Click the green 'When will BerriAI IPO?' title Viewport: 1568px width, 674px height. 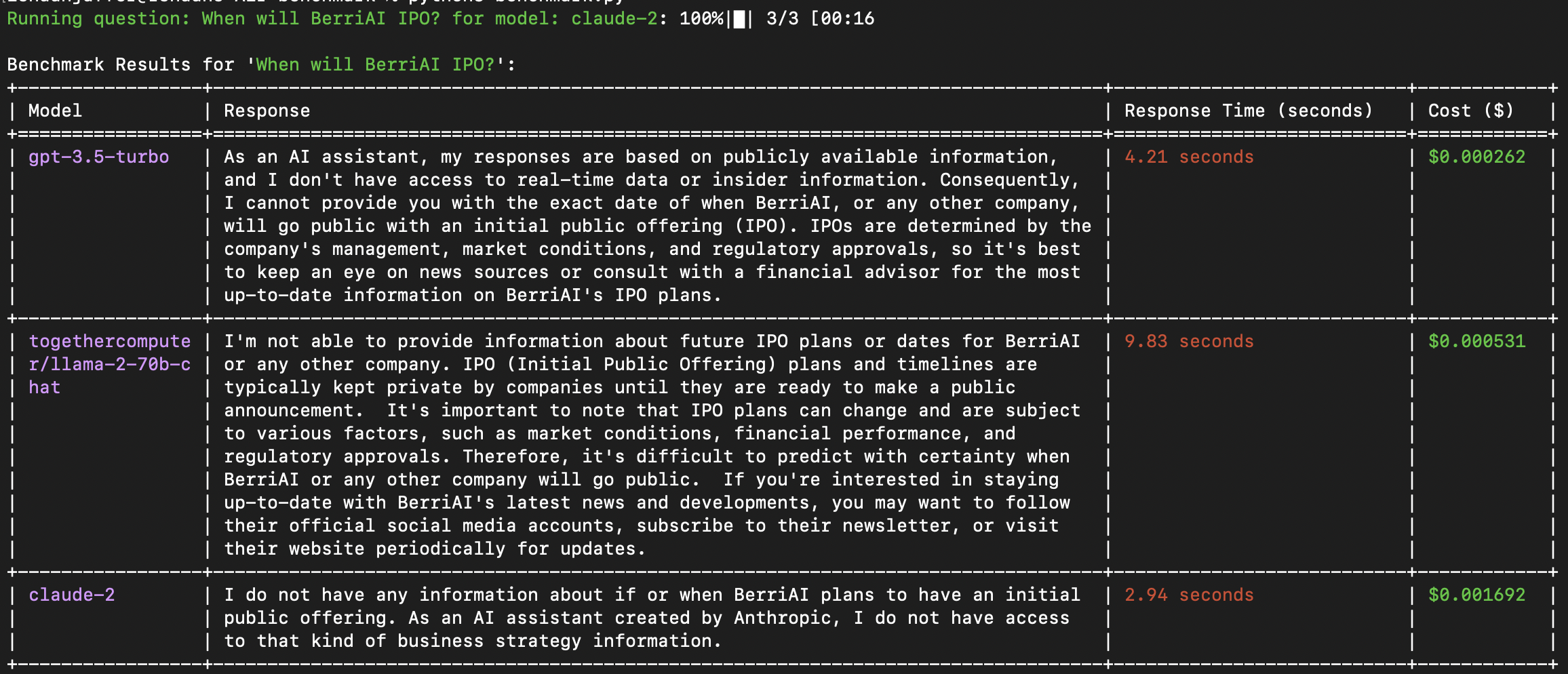375,64
